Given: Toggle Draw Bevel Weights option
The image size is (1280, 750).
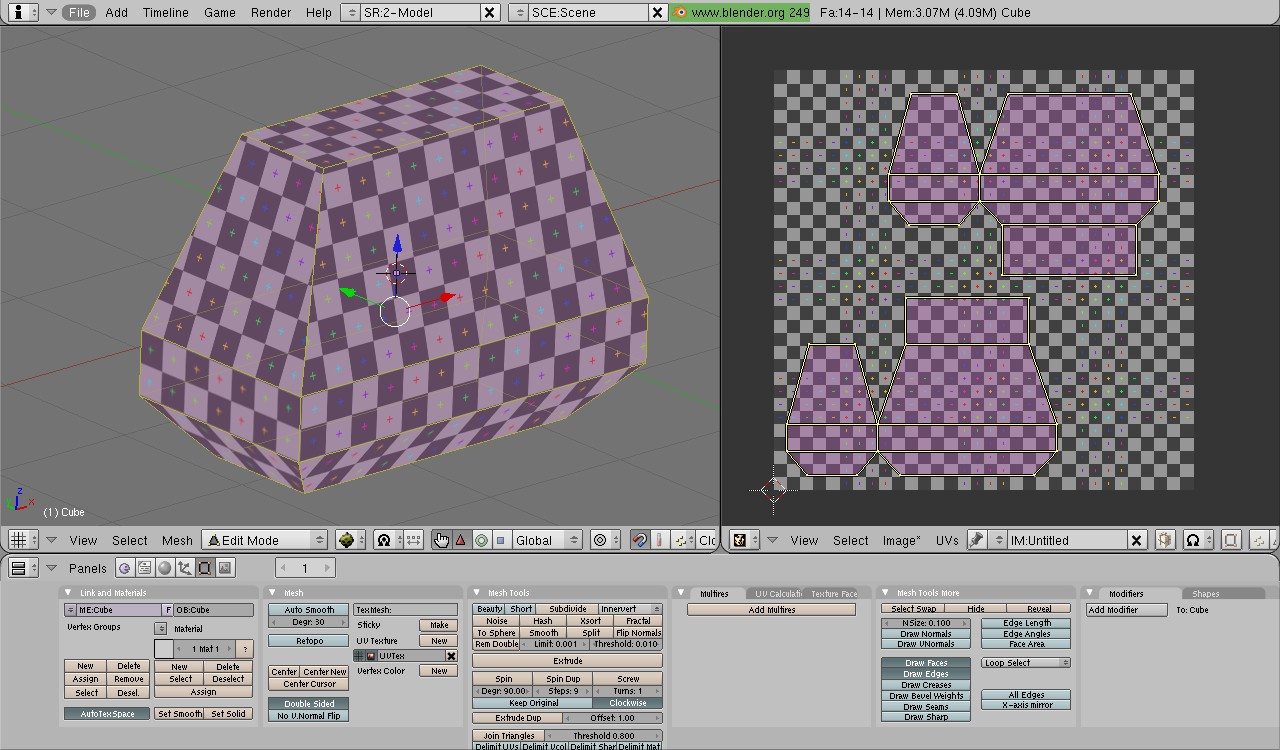Looking at the screenshot, I should [x=926, y=696].
